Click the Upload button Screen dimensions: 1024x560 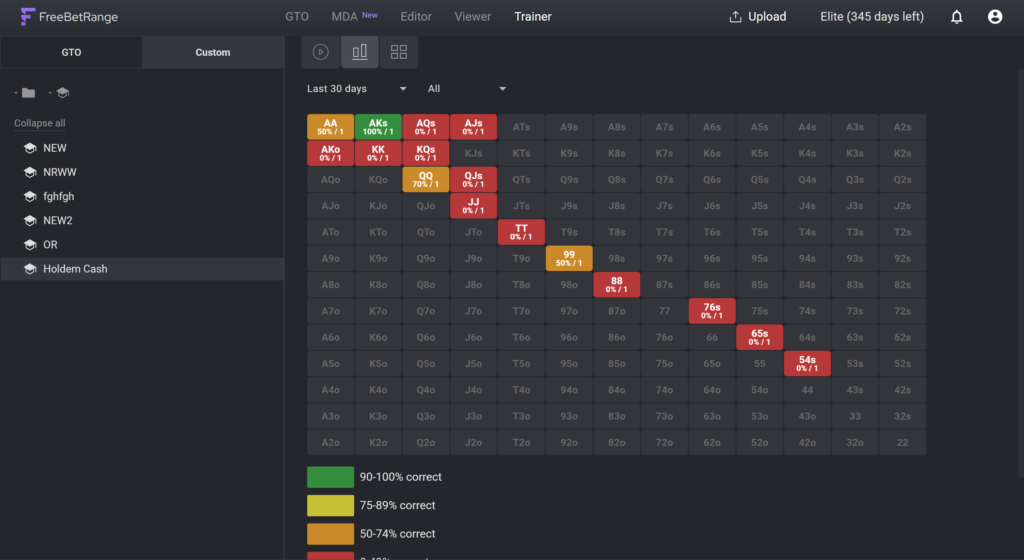758,17
